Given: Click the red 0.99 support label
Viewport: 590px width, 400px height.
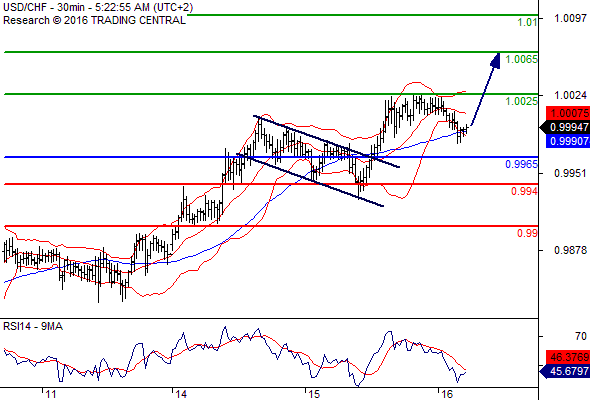Looking at the screenshot, I should coord(527,233).
